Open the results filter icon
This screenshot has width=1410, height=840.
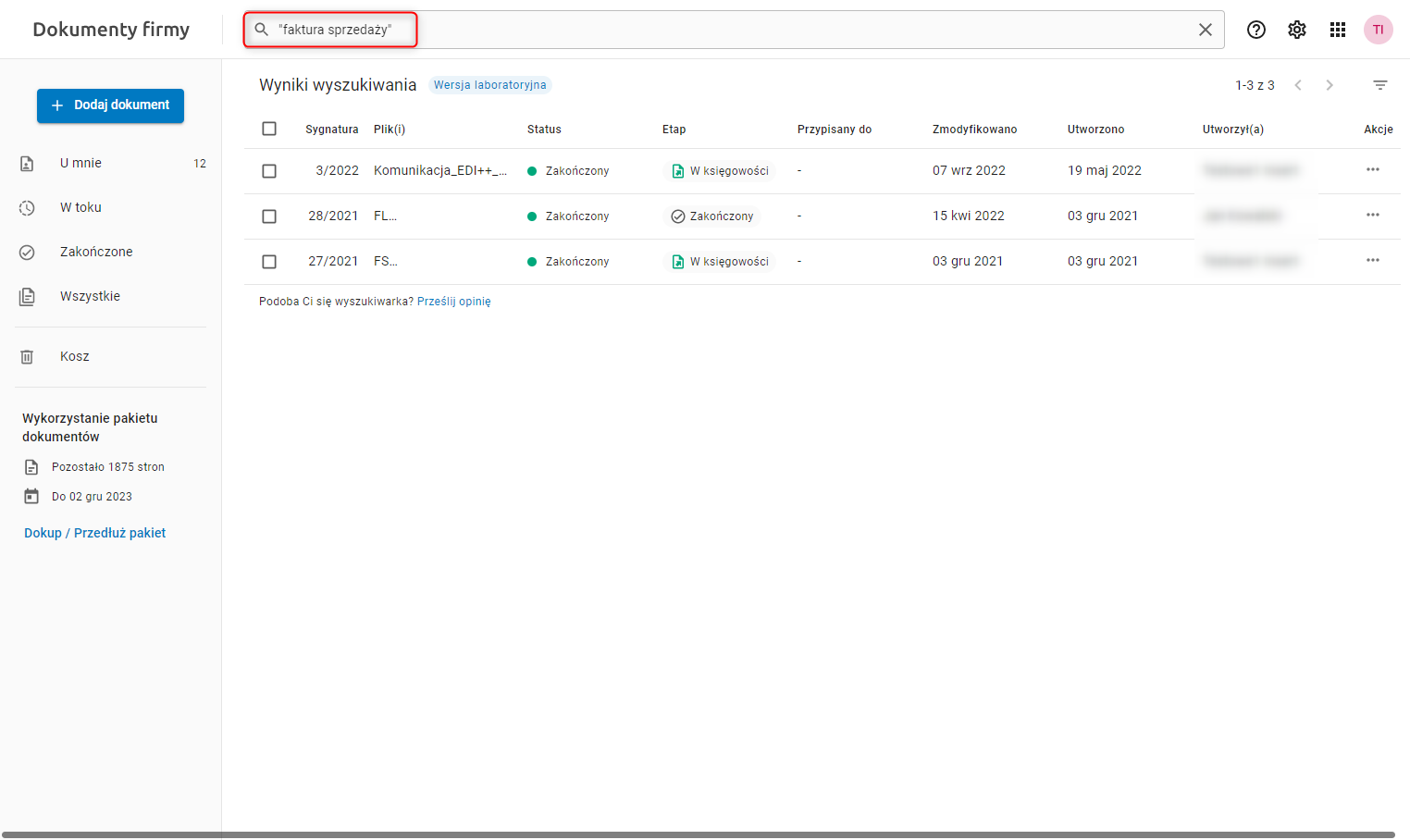pyautogui.click(x=1380, y=85)
